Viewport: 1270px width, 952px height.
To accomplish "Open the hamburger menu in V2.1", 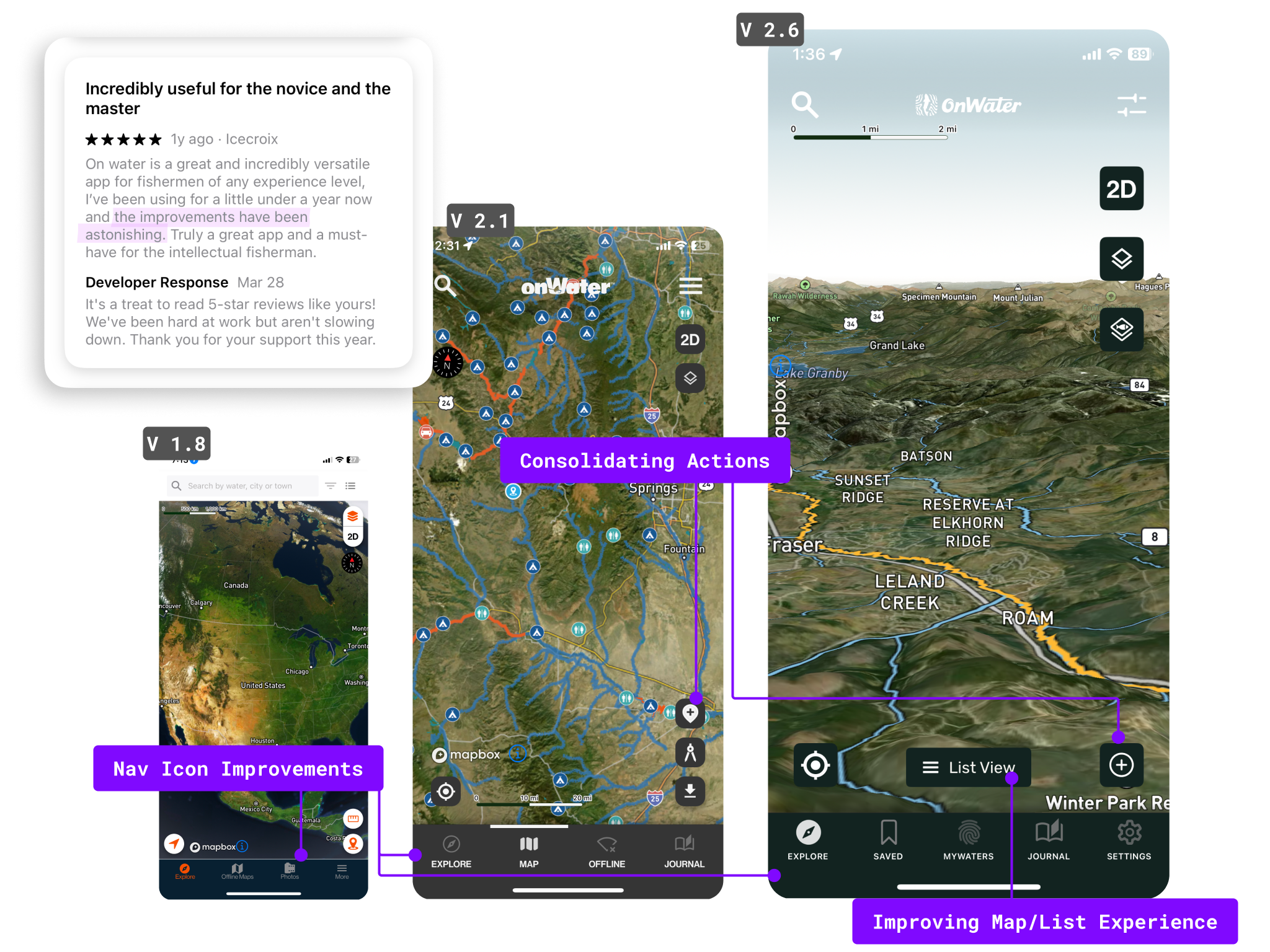I will point(690,286).
